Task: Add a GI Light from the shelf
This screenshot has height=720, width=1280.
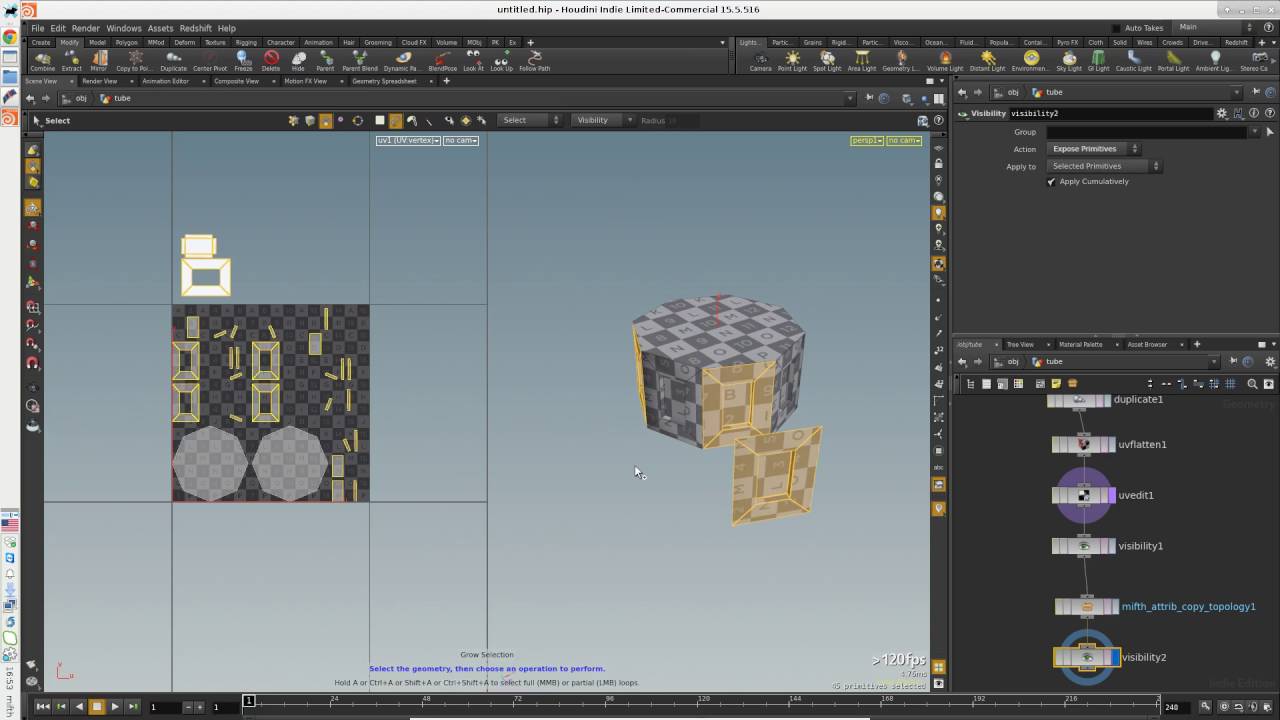Action: click(1098, 61)
